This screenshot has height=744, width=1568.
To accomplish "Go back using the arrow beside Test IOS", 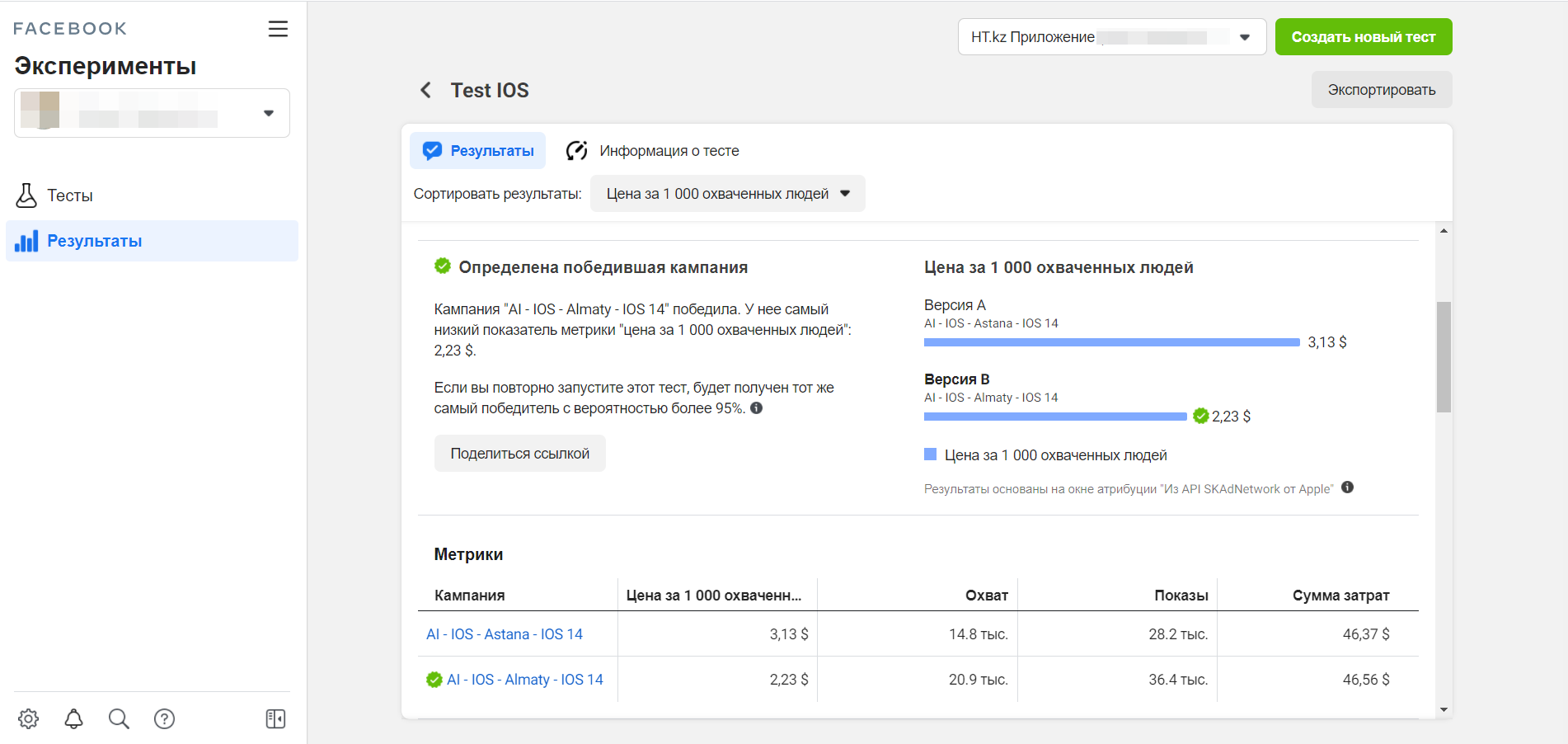I will (425, 90).
